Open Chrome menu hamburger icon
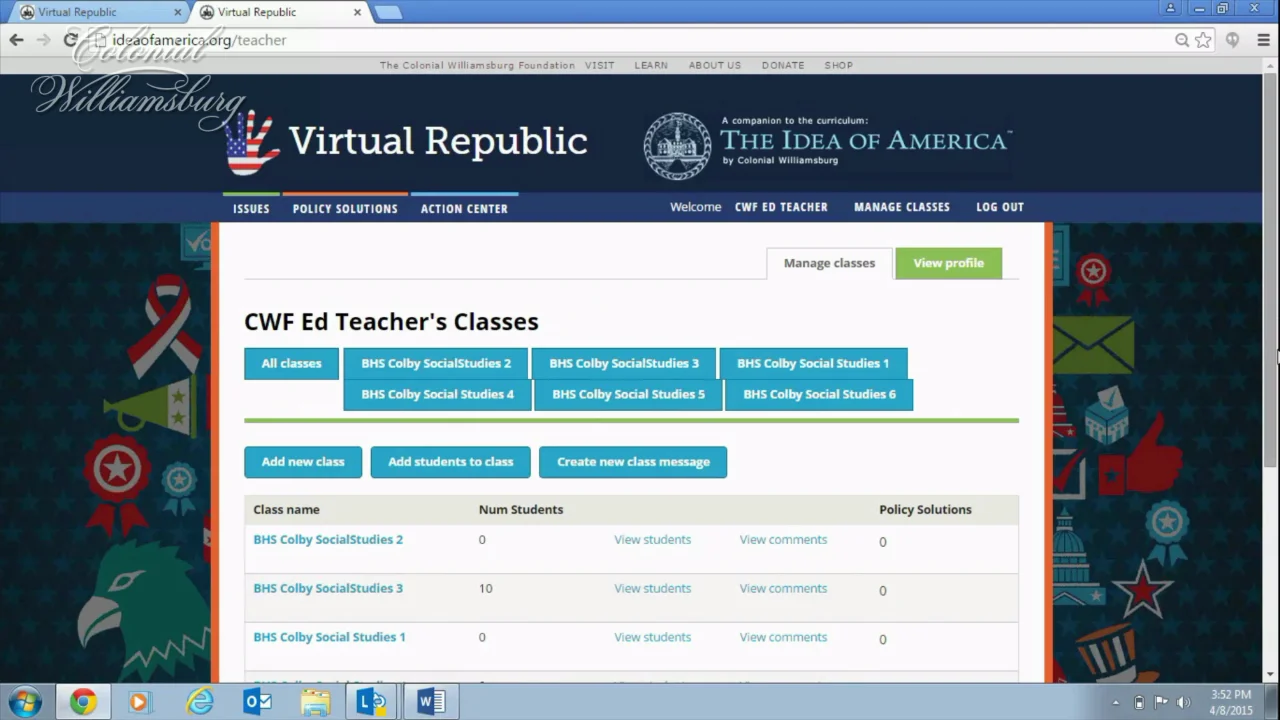This screenshot has width=1280, height=720. pyautogui.click(x=1263, y=40)
